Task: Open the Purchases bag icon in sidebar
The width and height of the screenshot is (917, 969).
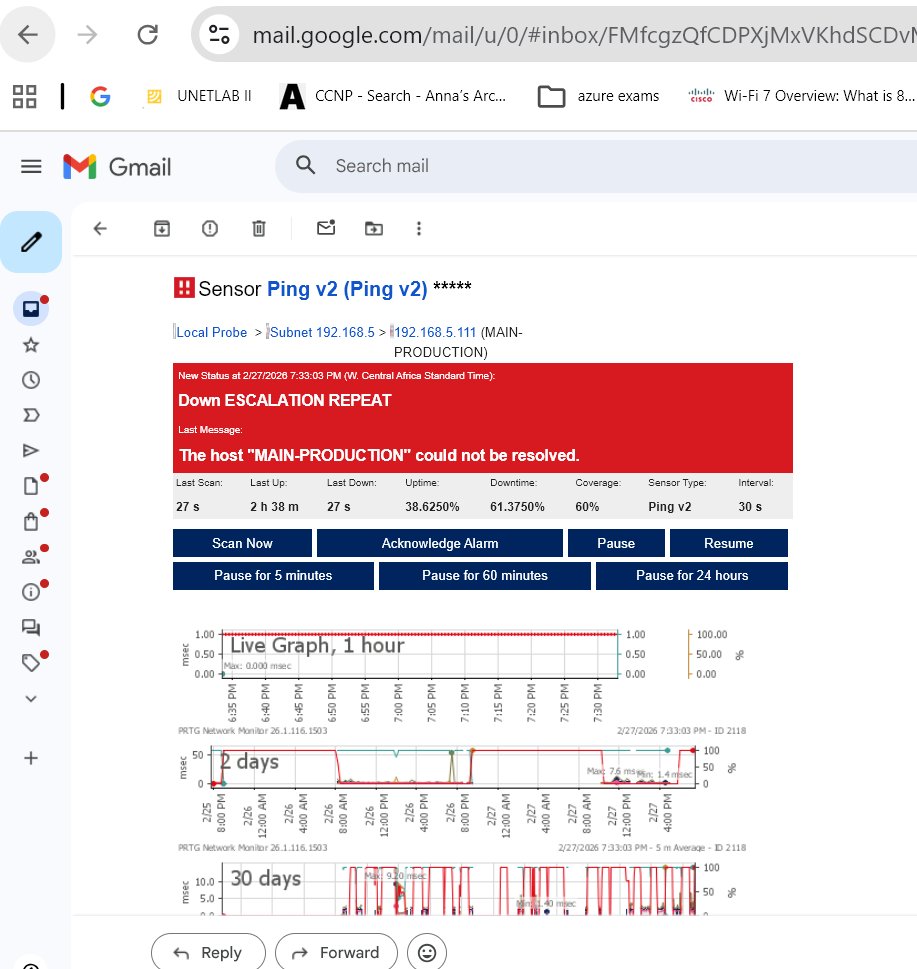Action: point(31,522)
